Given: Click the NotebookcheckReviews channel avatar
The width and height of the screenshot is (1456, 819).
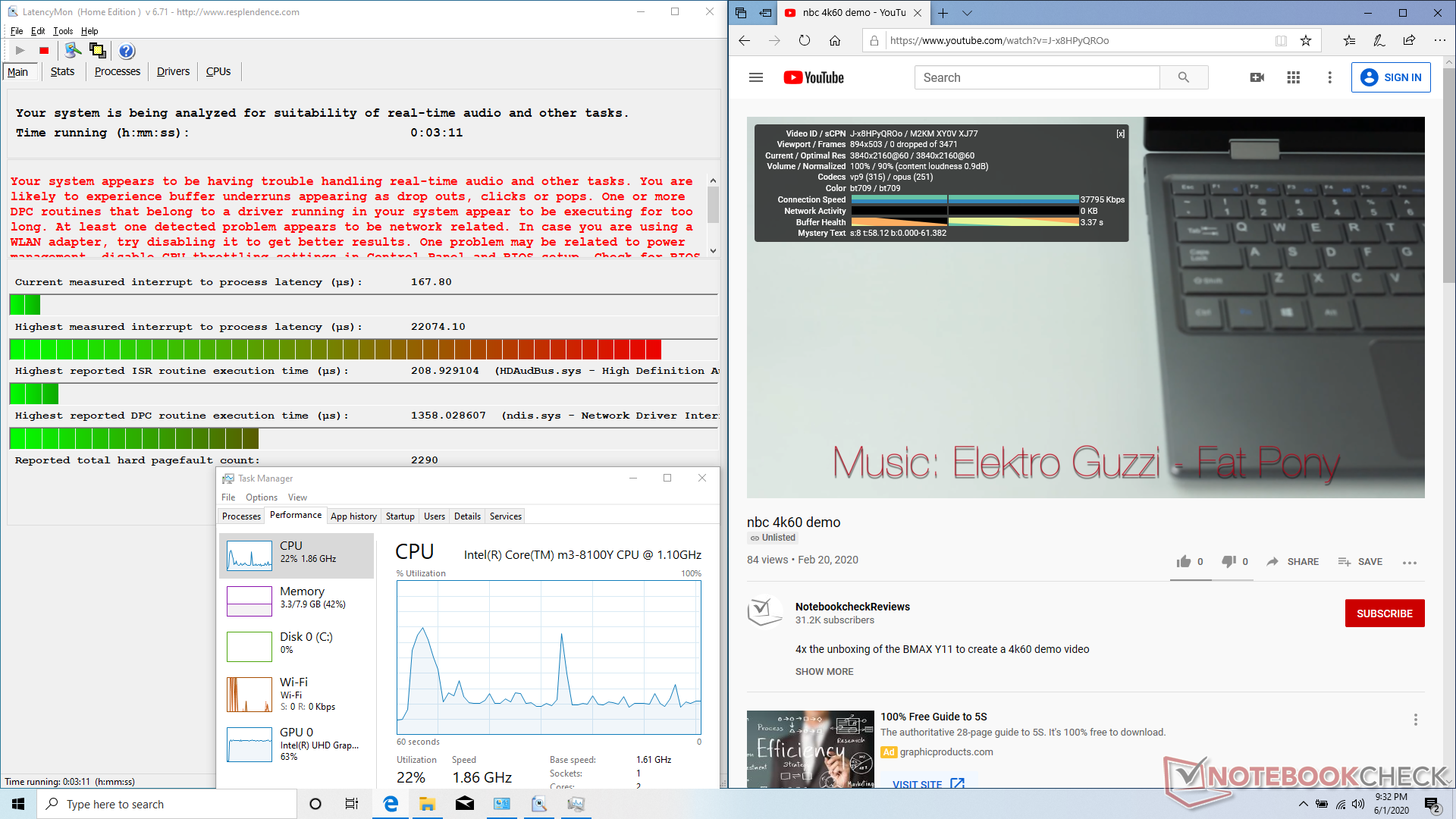Looking at the screenshot, I should click(x=764, y=613).
